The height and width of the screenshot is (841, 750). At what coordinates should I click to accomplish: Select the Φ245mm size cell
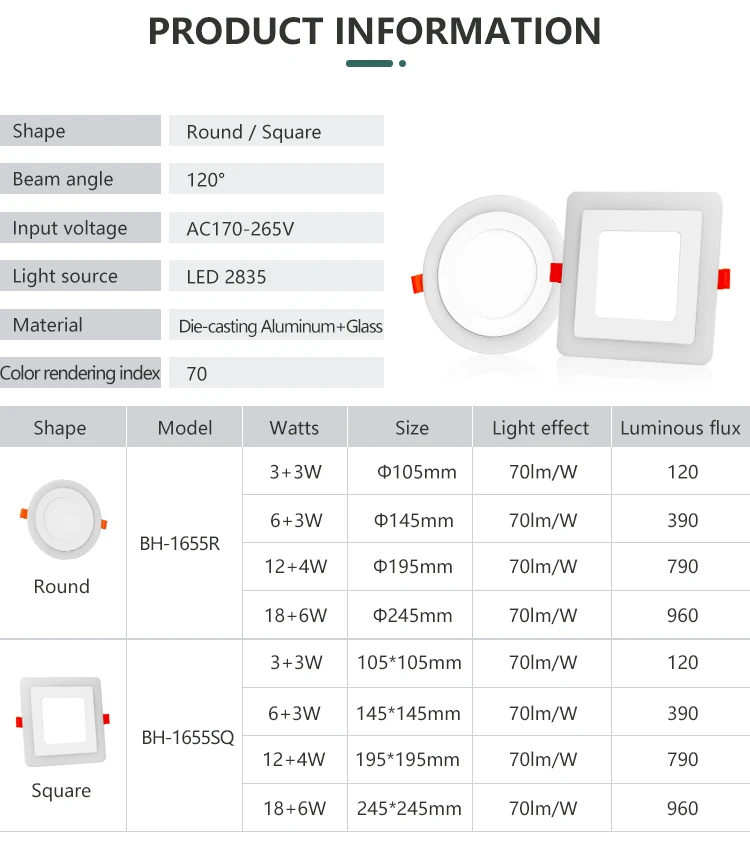[x=412, y=615]
